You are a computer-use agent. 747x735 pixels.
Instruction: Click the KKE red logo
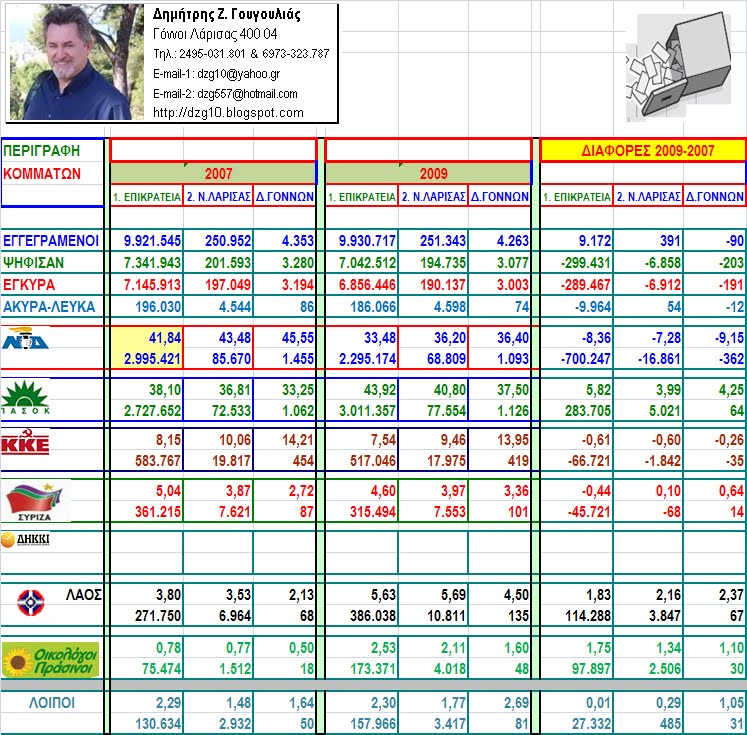pos(25,442)
